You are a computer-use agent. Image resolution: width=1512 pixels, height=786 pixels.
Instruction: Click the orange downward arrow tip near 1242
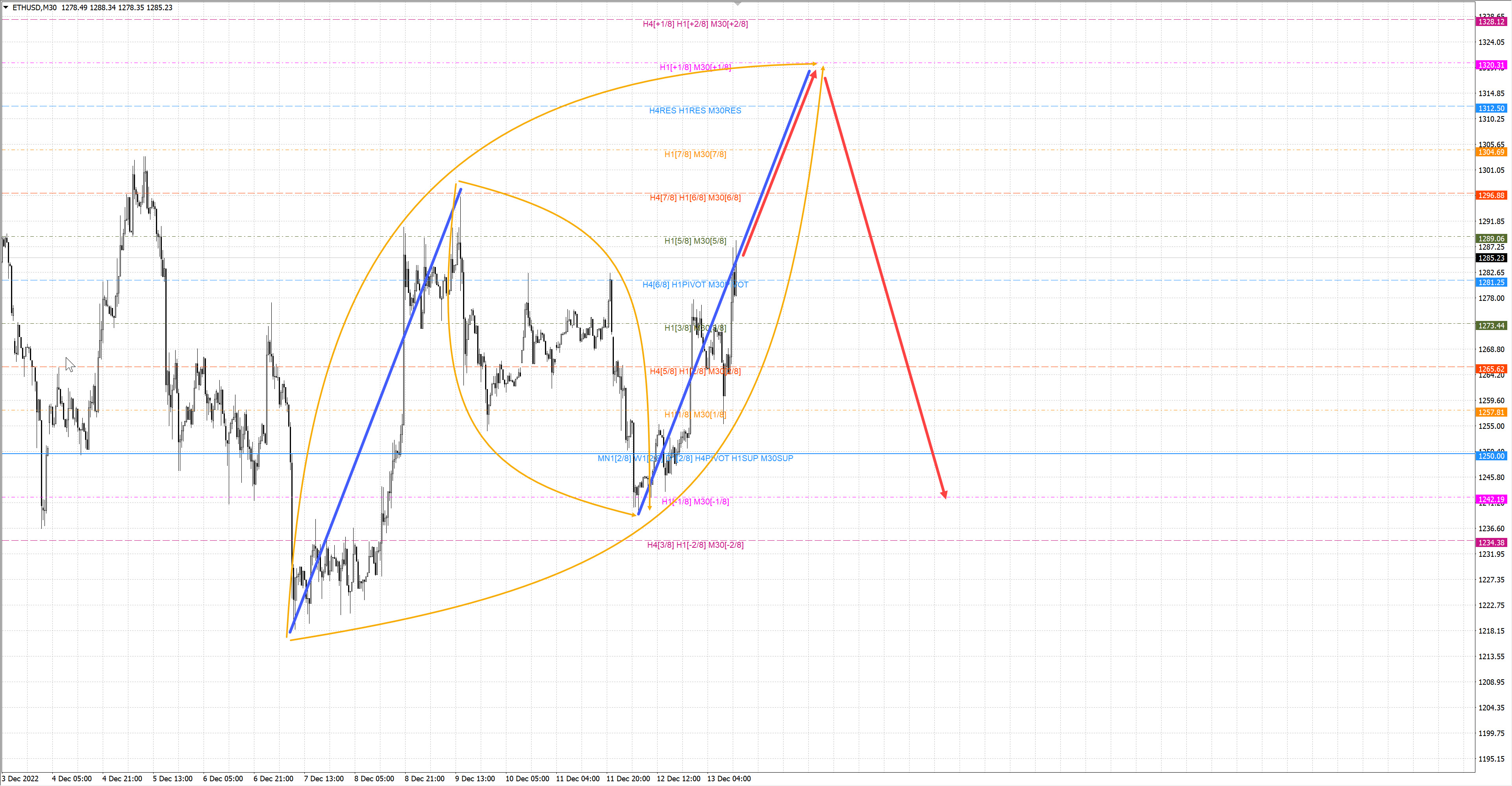pyautogui.click(x=649, y=506)
